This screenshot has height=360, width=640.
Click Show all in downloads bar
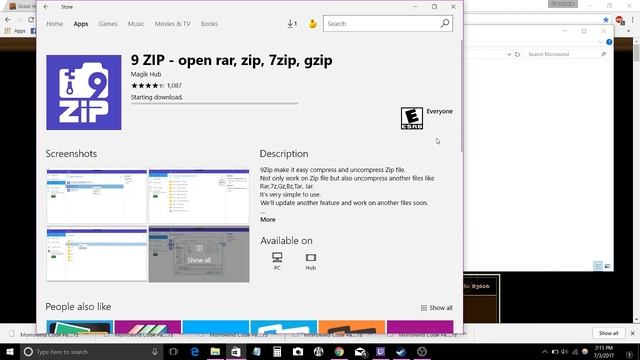(x=609, y=333)
